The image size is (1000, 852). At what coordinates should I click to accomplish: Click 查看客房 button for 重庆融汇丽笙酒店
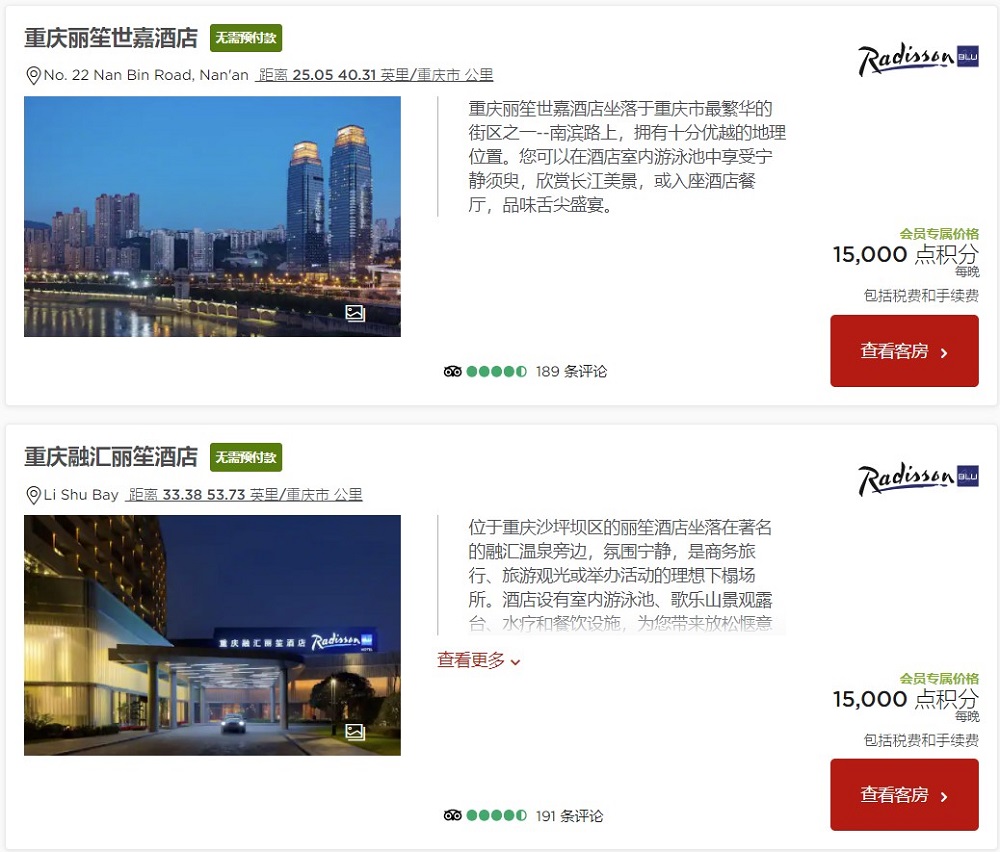[x=904, y=795]
